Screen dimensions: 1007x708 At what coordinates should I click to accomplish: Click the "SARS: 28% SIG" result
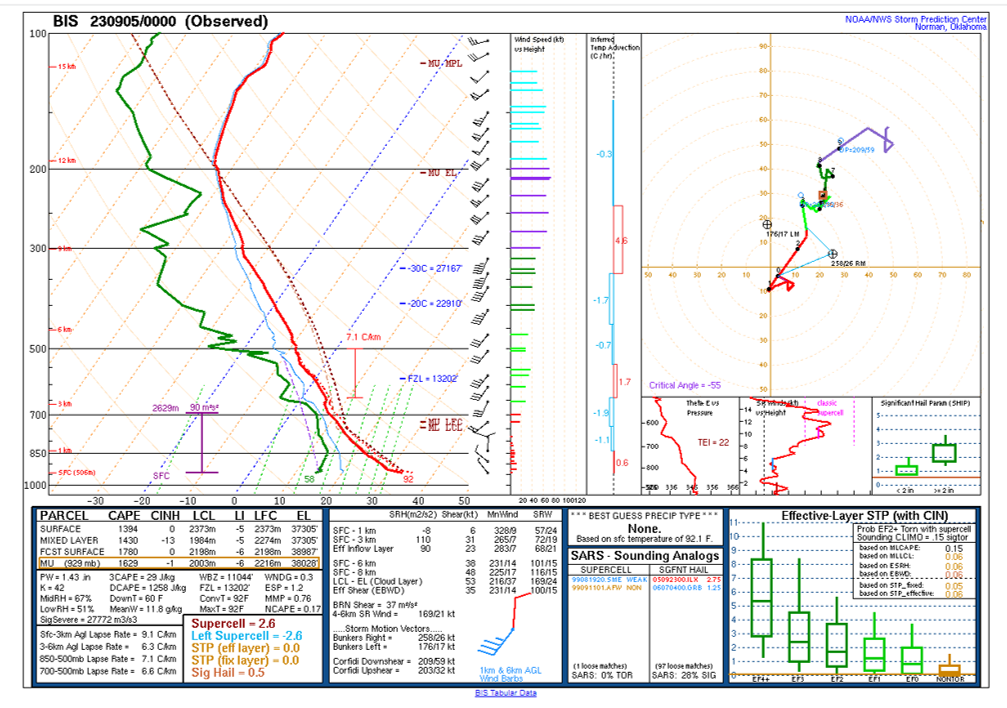[683, 676]
